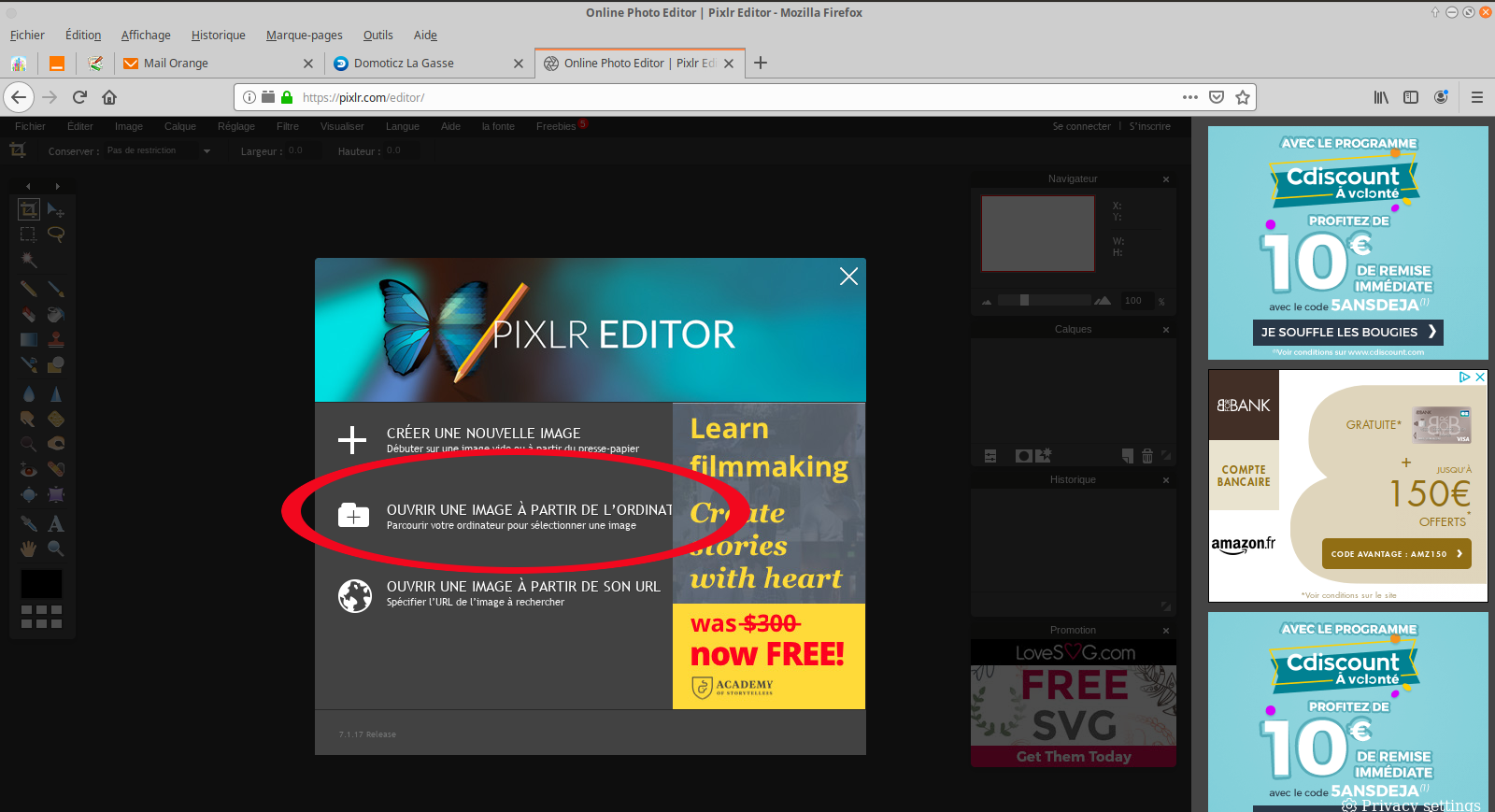Switch to the Domoticz La Gasse tab
Image resolution: width=1495 pixels, height=812 pixels.
click(429, 64)
